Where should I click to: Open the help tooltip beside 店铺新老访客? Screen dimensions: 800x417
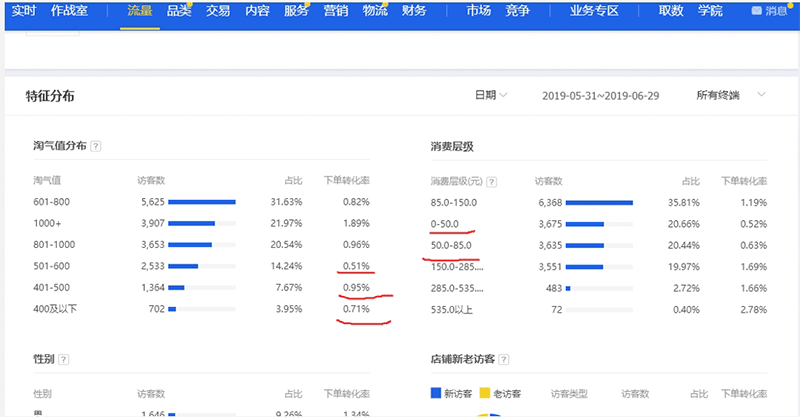point(515,358)
